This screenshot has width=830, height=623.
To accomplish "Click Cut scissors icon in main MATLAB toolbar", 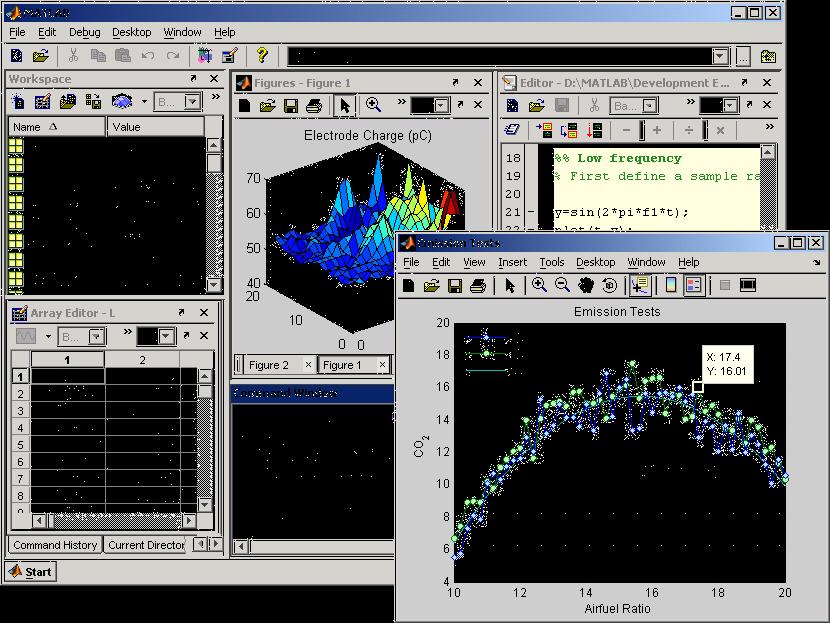I will (73, 55).
